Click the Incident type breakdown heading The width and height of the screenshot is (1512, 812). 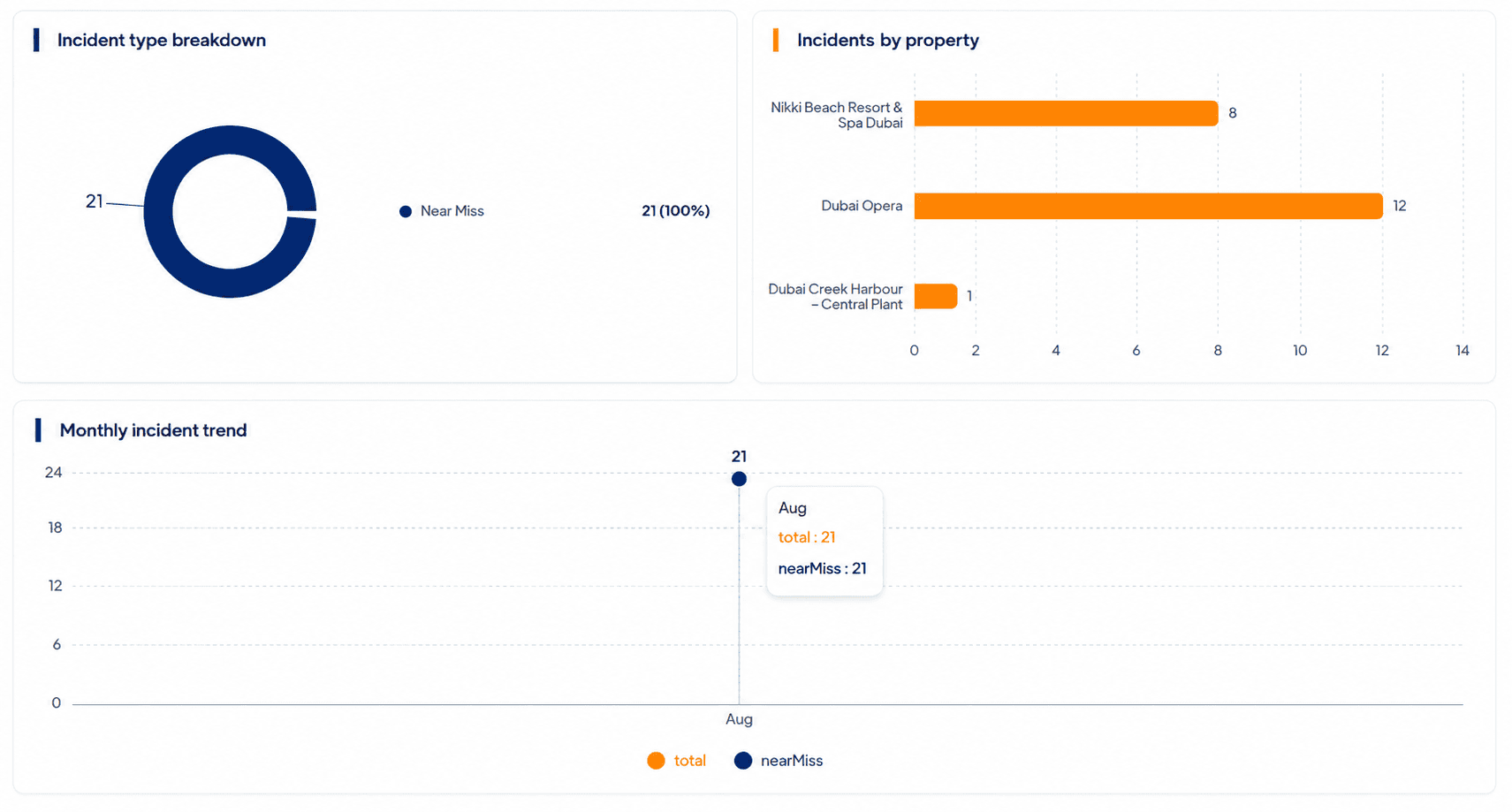click(162, 41)
